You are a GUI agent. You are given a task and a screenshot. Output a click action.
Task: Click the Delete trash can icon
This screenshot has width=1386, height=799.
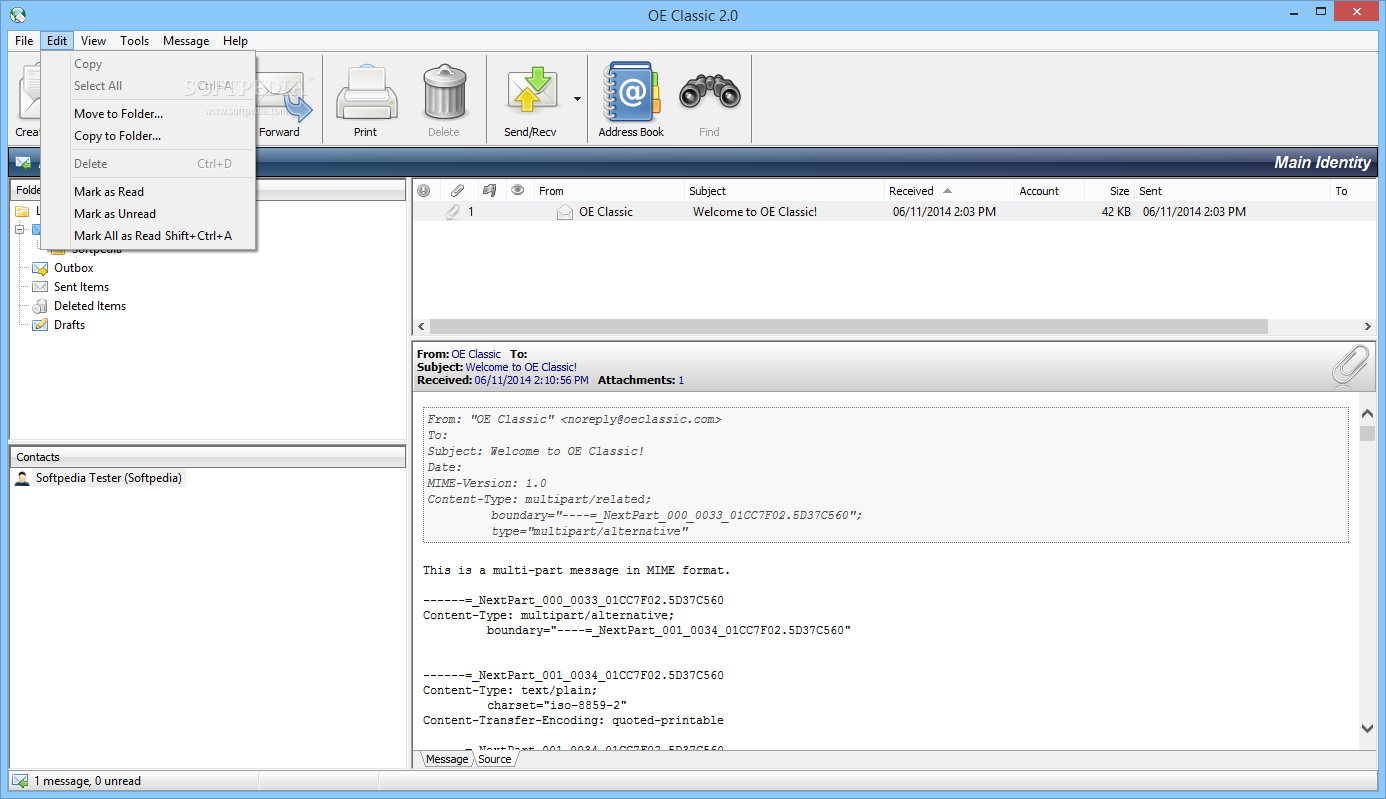(x=444, y=91)
